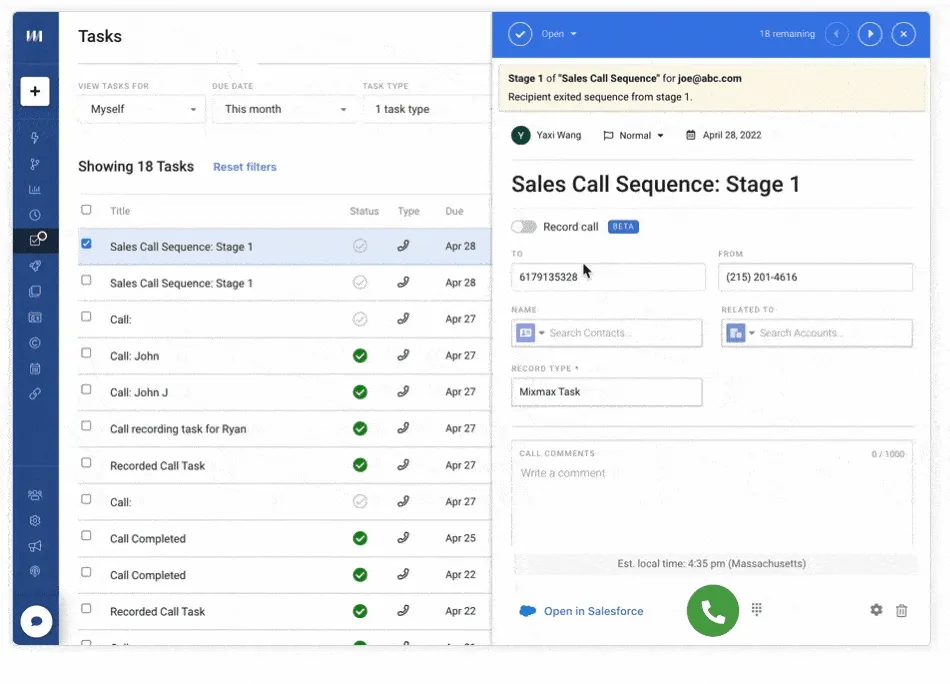Toggle the Record call switch
Image resolution: width=950 pixels, height=684 pixels.
tap(524, 227)
